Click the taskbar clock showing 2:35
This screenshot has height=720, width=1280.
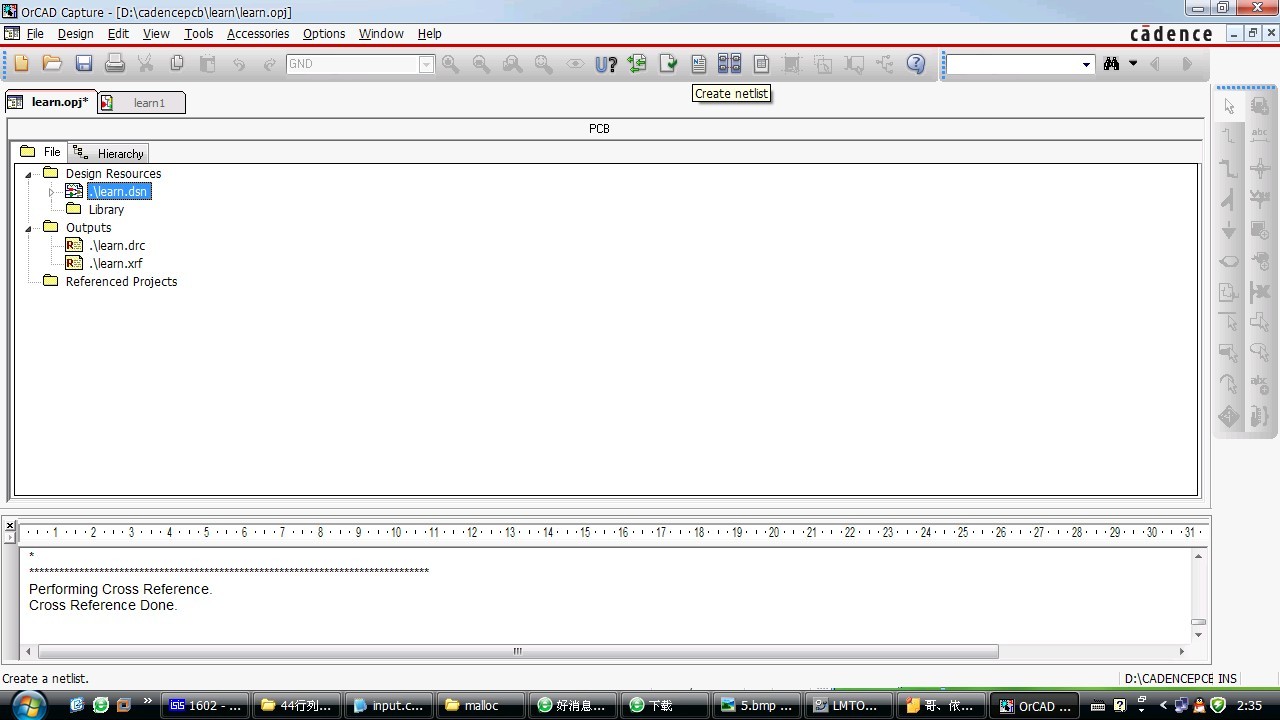[1249, 705]
